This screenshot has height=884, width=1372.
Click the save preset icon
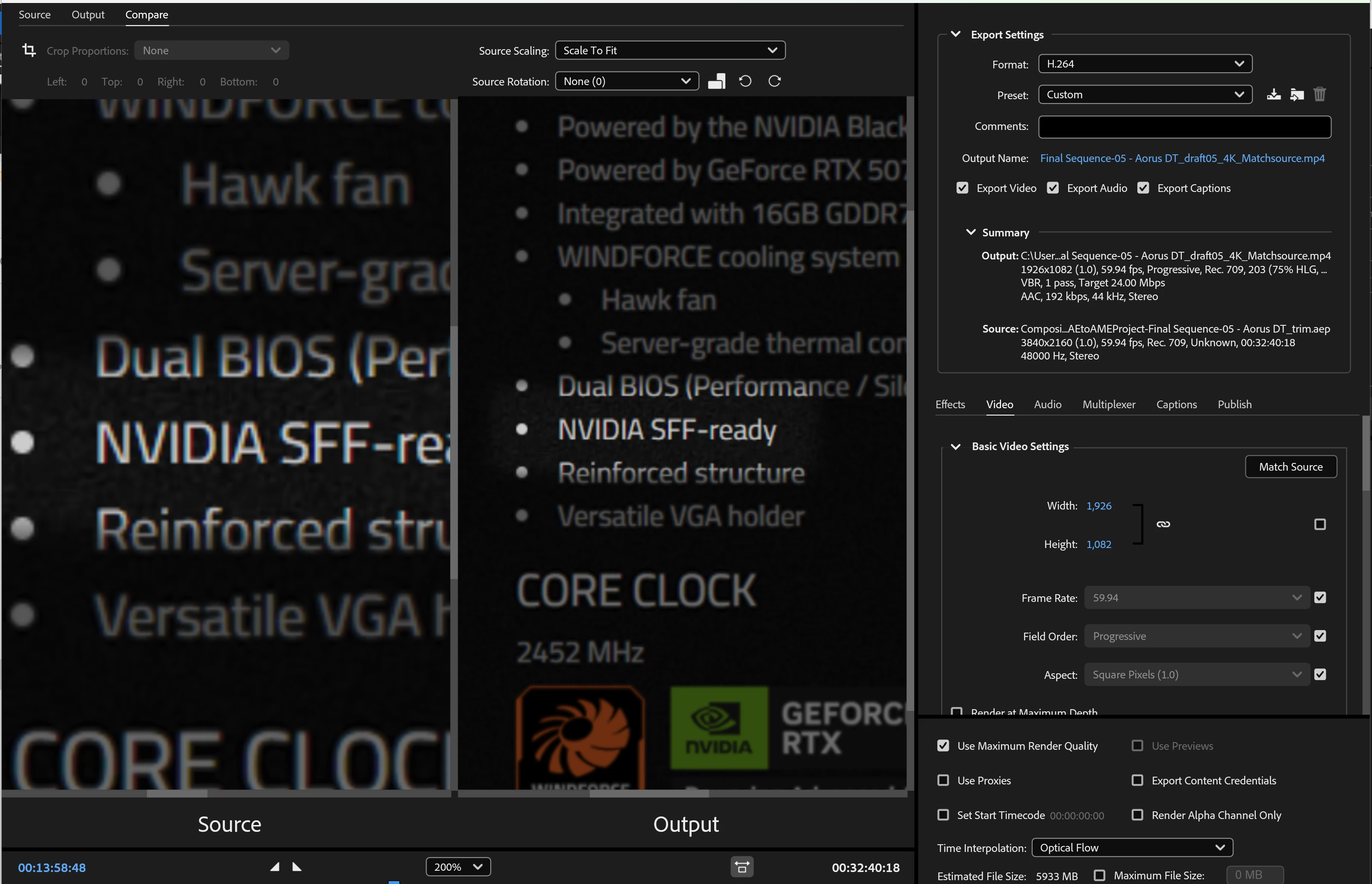pos(1273,94)
